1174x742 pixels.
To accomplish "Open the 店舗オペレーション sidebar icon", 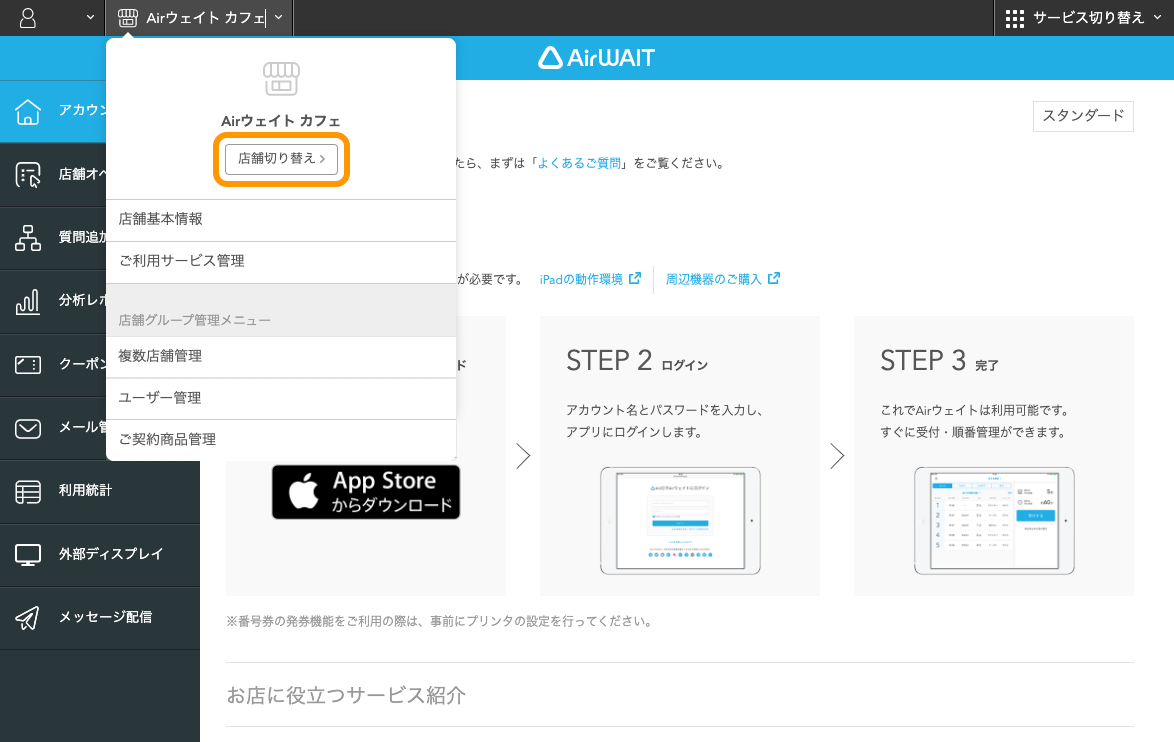I will click(28, 174).
